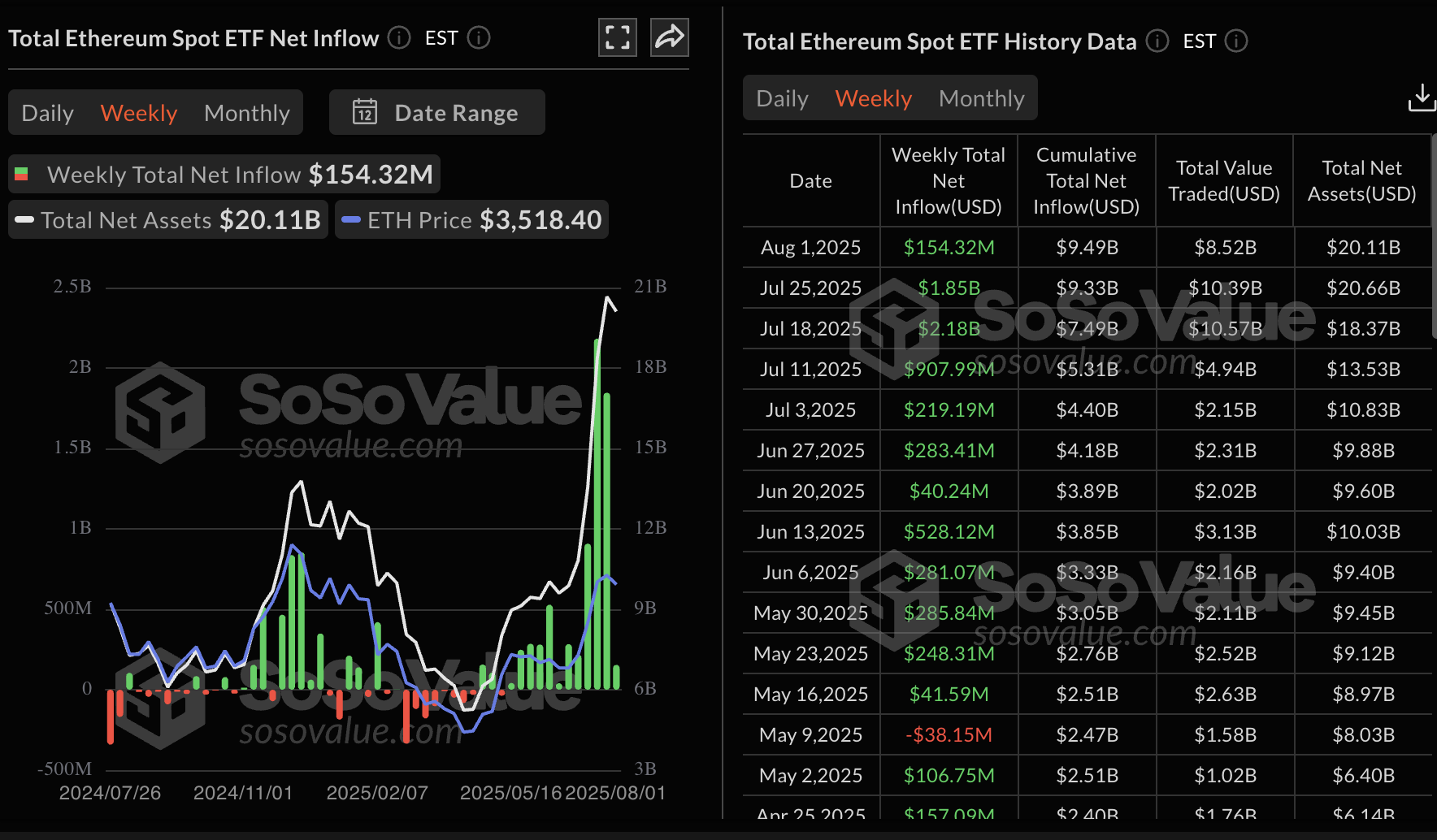The height and width of the screenshot is (840, 1437).
Task: Select the Monthly tab on the History Data panel
Action: (x=981, y=97)
